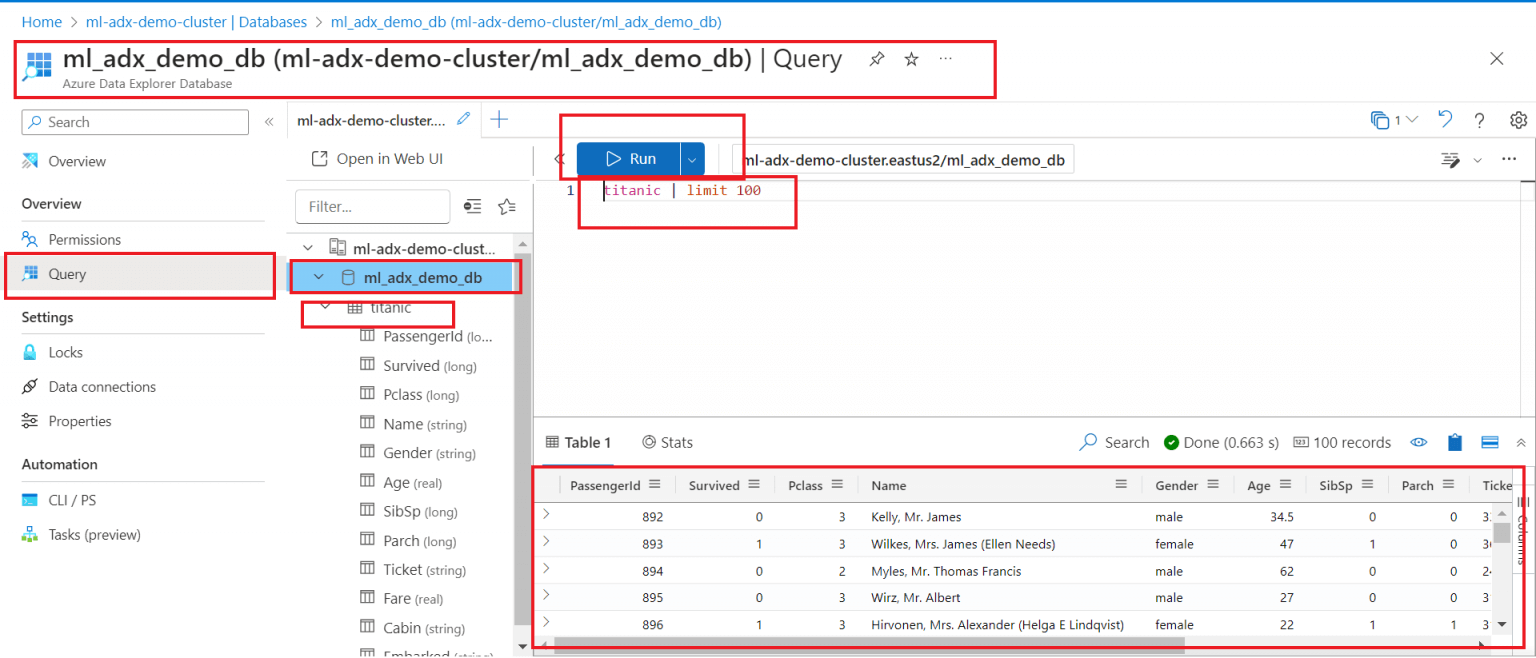The height and width of the screenshot is (658, 1536).
Task: Run the query
Action: (x=630, y=159)
